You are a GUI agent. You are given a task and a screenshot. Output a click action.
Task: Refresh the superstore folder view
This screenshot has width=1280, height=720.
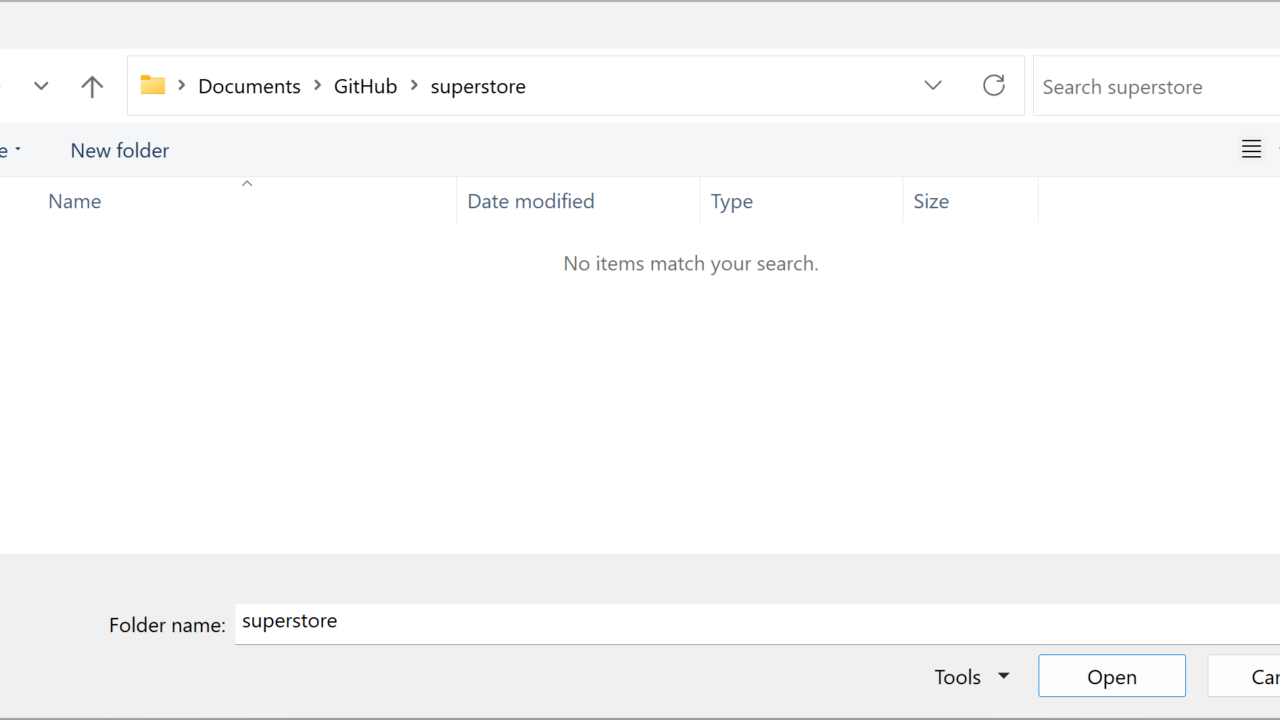(x=993, y=86)
